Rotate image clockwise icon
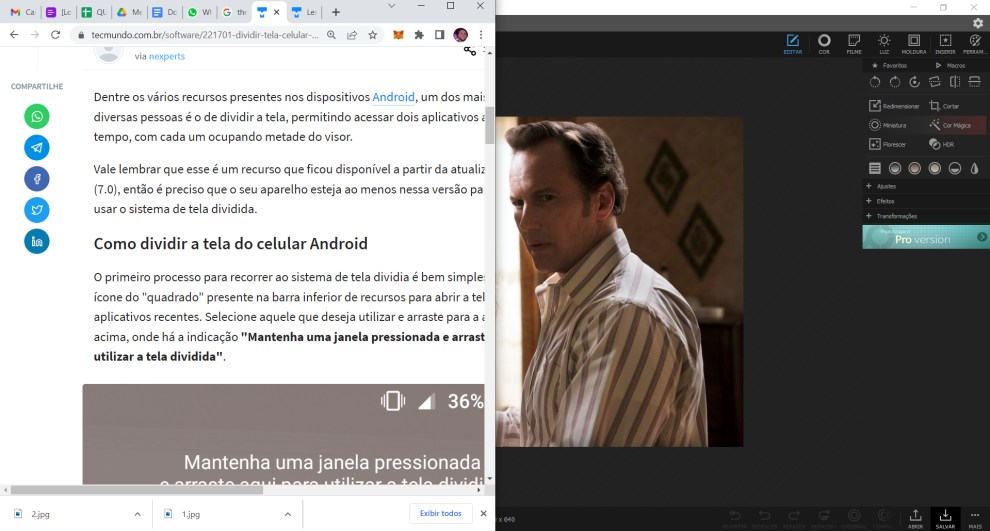Screen dimensions: 990x531 click(x=895, y=81)
